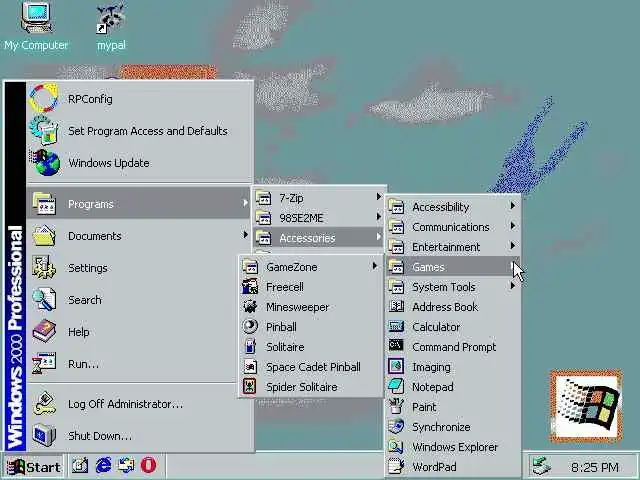Viewport: 640px width, 480px height.
Task: Click the Log Off keys icon
Action: click(x=44, y=403)
